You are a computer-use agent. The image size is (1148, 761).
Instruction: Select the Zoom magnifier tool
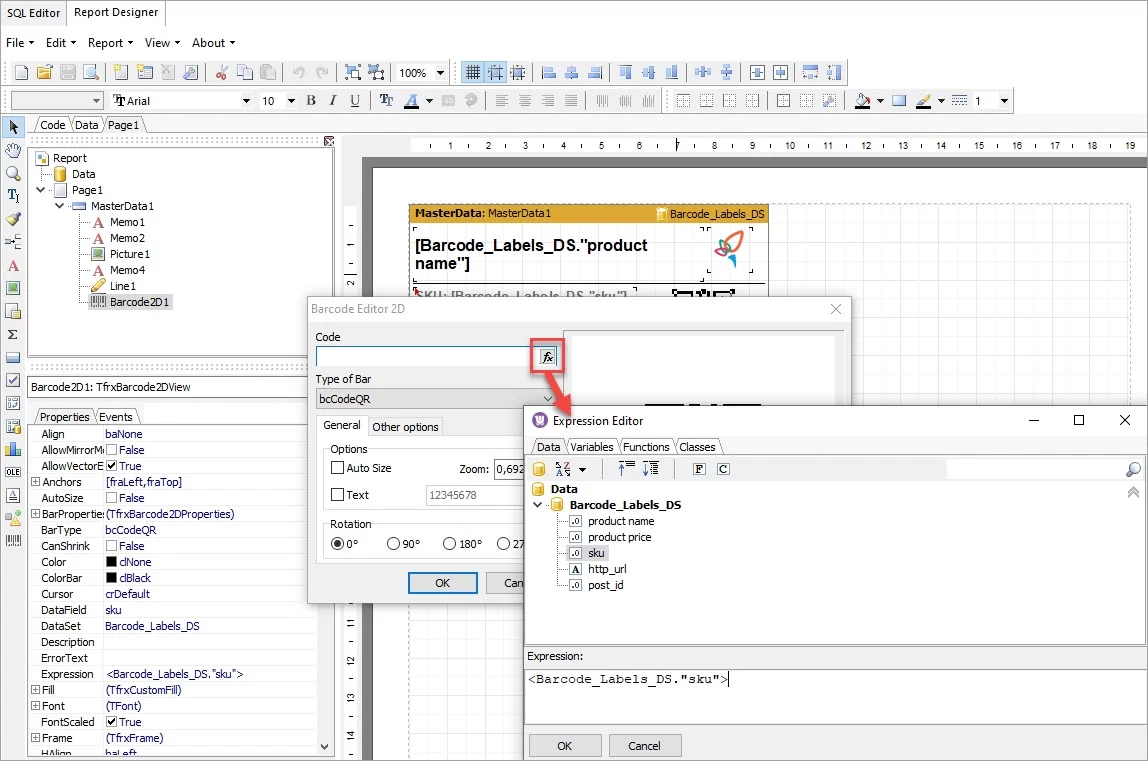click(x=13, y=173)
